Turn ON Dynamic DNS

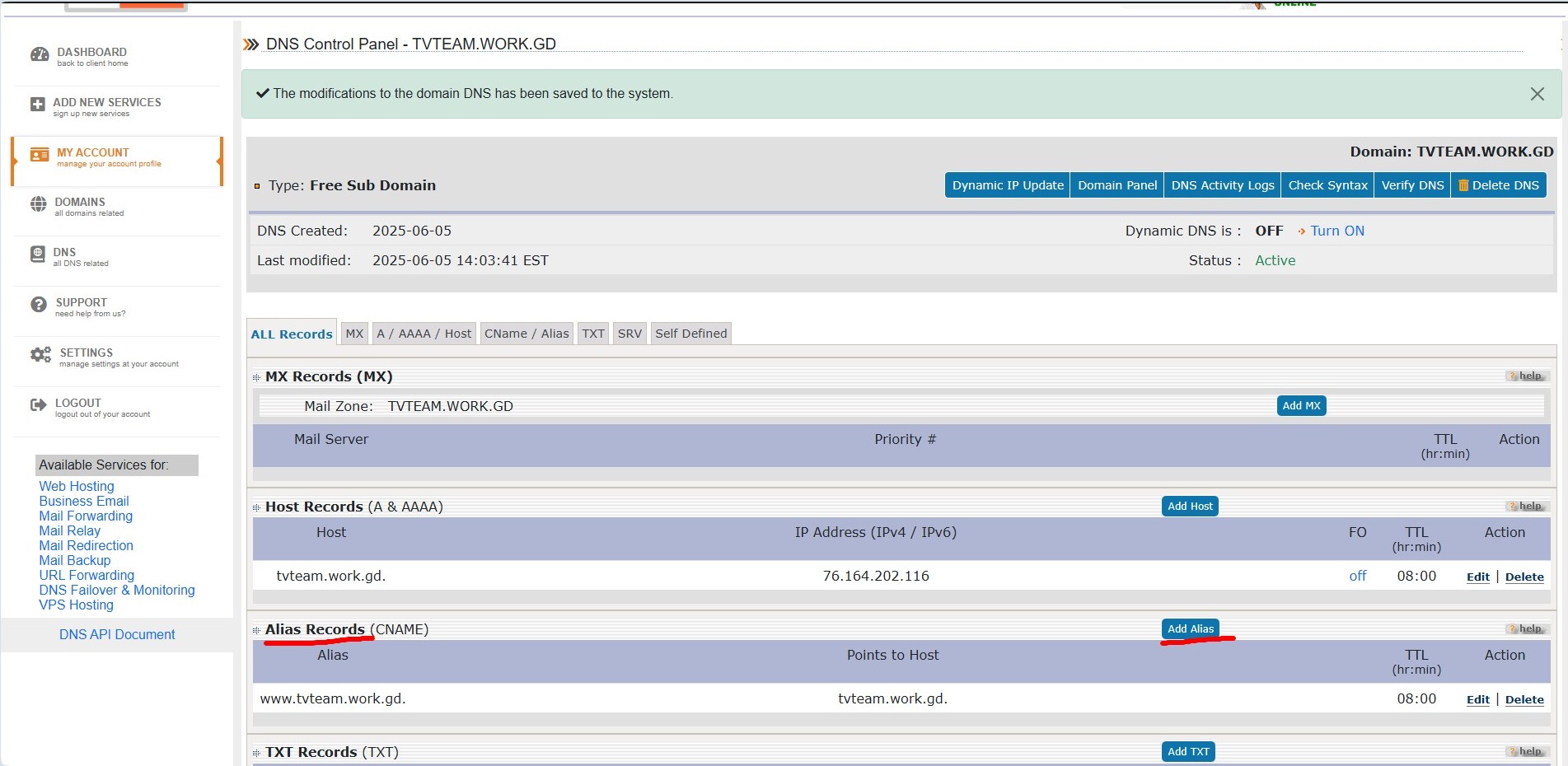(x=1336, y=231)
